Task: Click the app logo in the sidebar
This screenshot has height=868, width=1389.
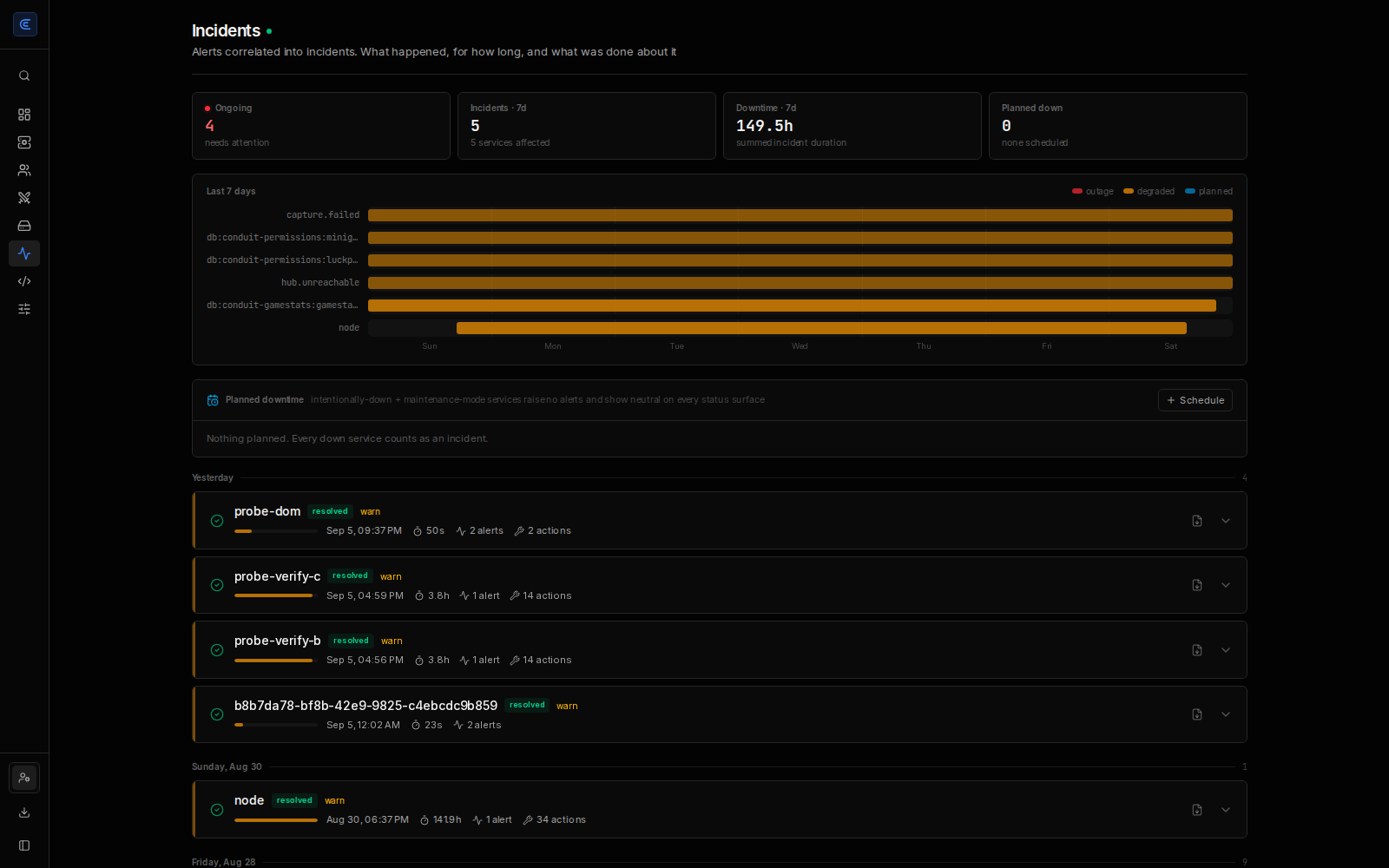Action: click(x=25, y=24)
